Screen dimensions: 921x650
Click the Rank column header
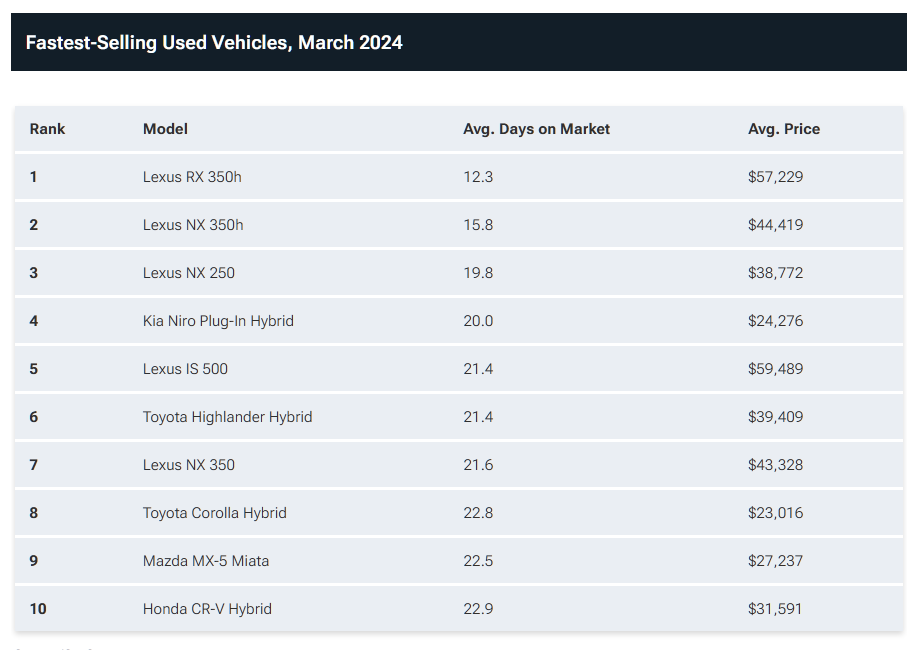(47, 129)
